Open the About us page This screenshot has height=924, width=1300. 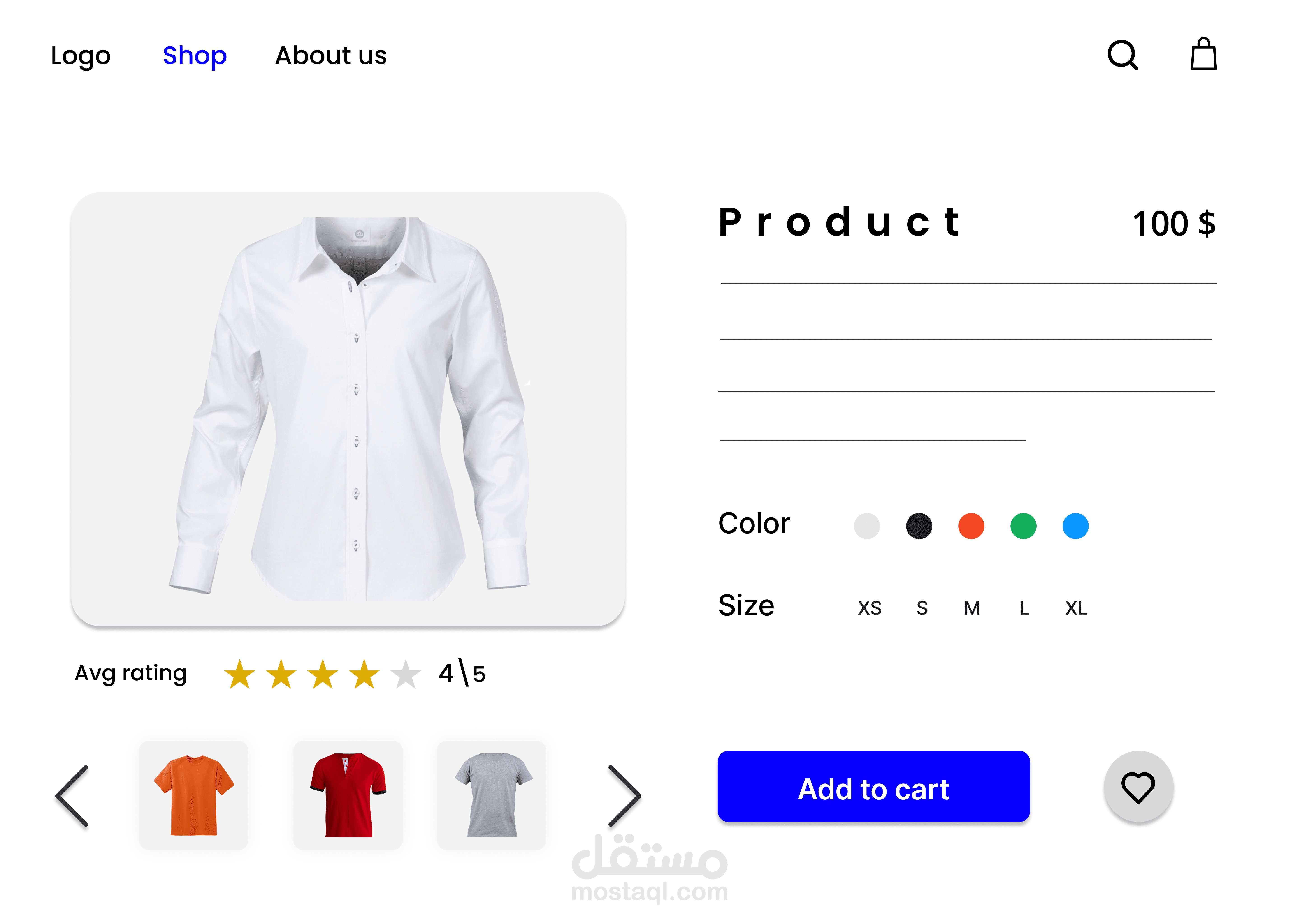[x=331, y=56]
